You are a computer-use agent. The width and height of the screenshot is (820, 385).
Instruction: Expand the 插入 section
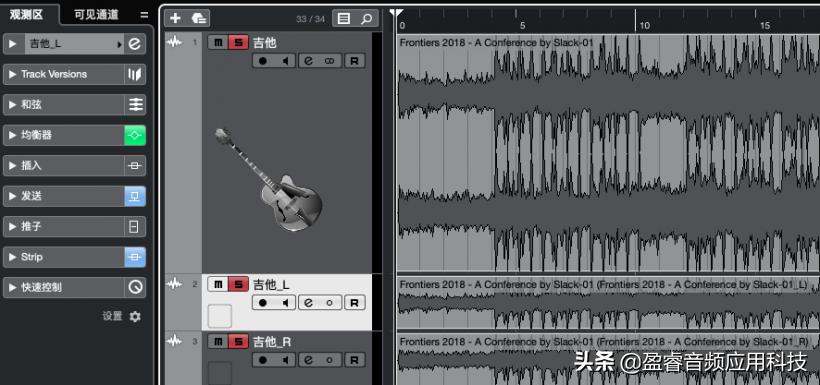point(13,166)
